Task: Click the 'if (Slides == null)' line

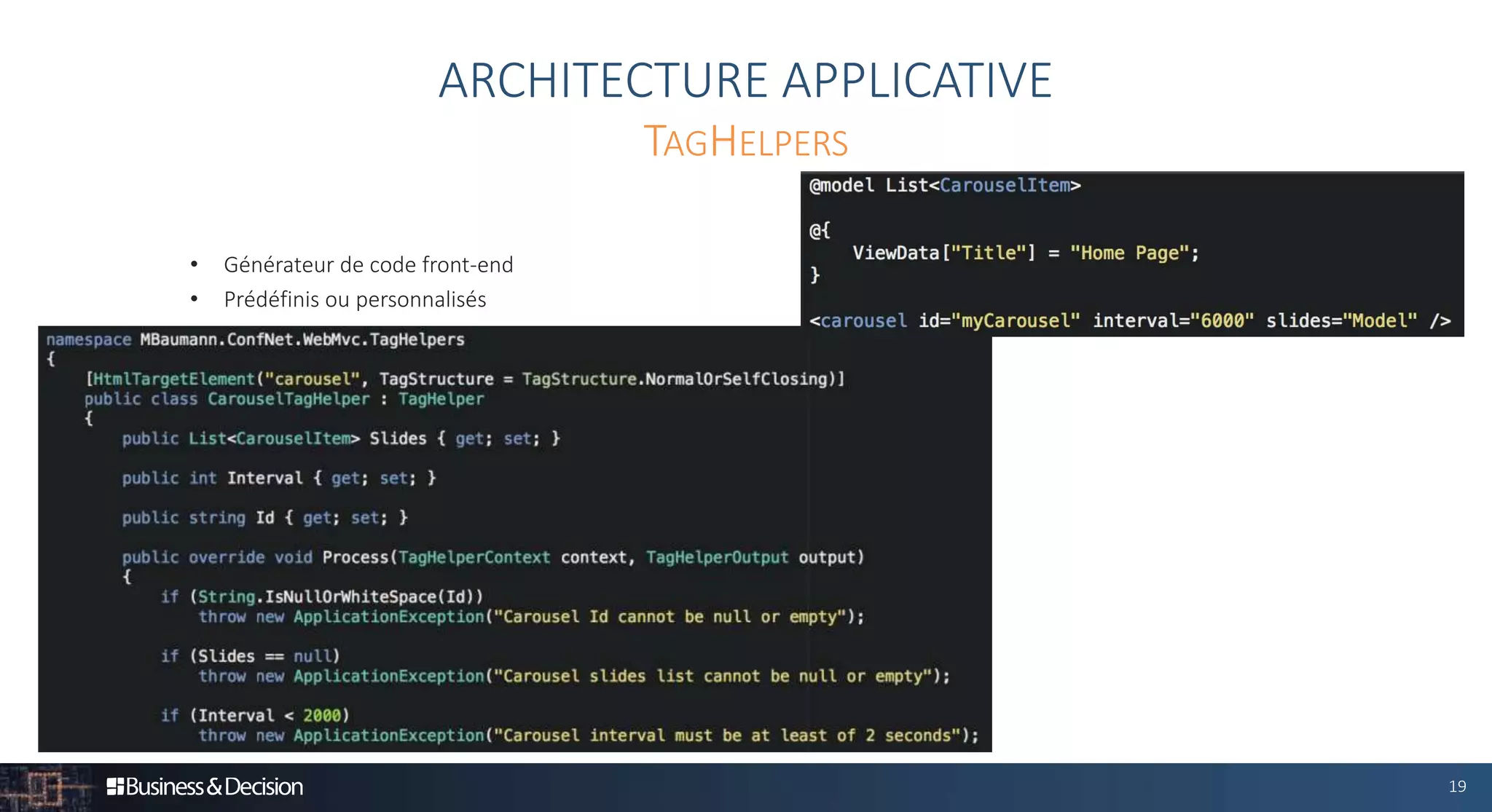Action: point(251,656)
